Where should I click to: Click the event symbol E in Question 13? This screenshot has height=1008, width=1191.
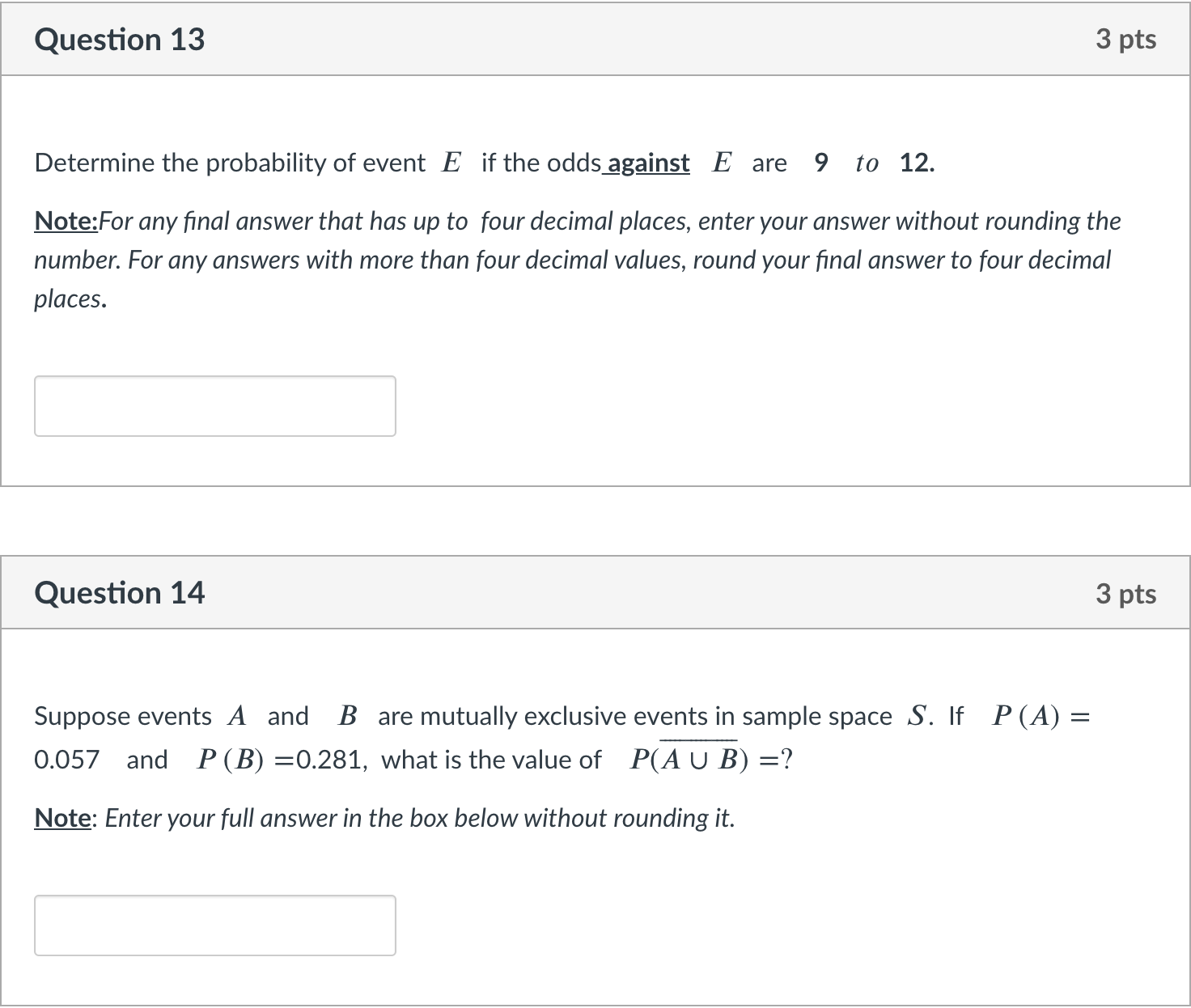click(x=451, y=162)
